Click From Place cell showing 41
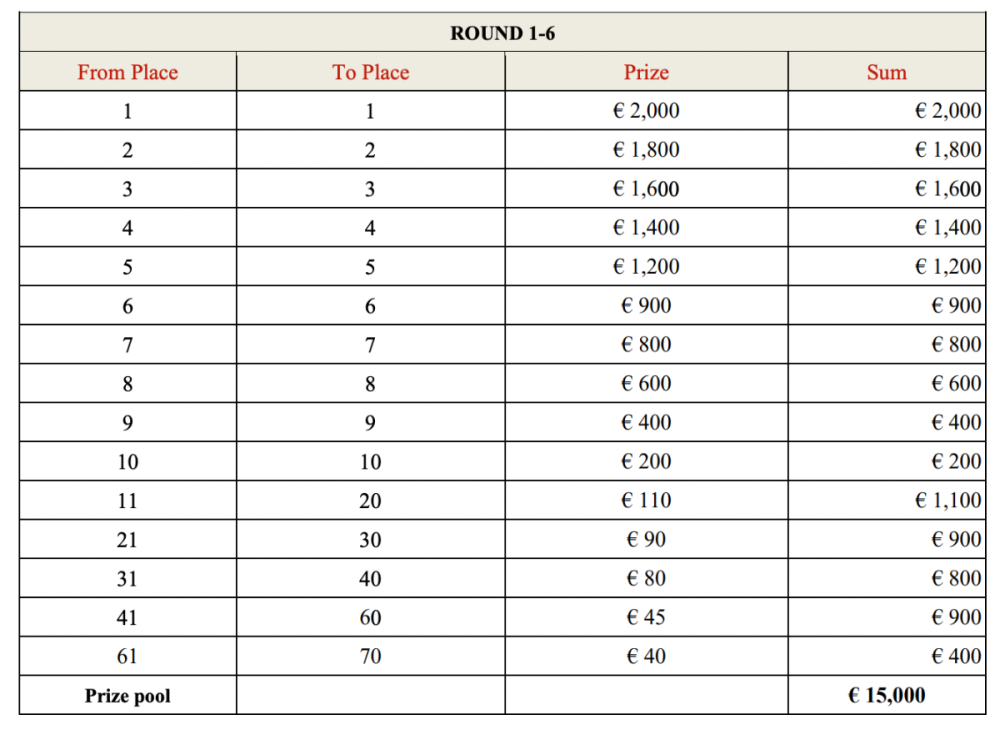 [x=127, y=618]
